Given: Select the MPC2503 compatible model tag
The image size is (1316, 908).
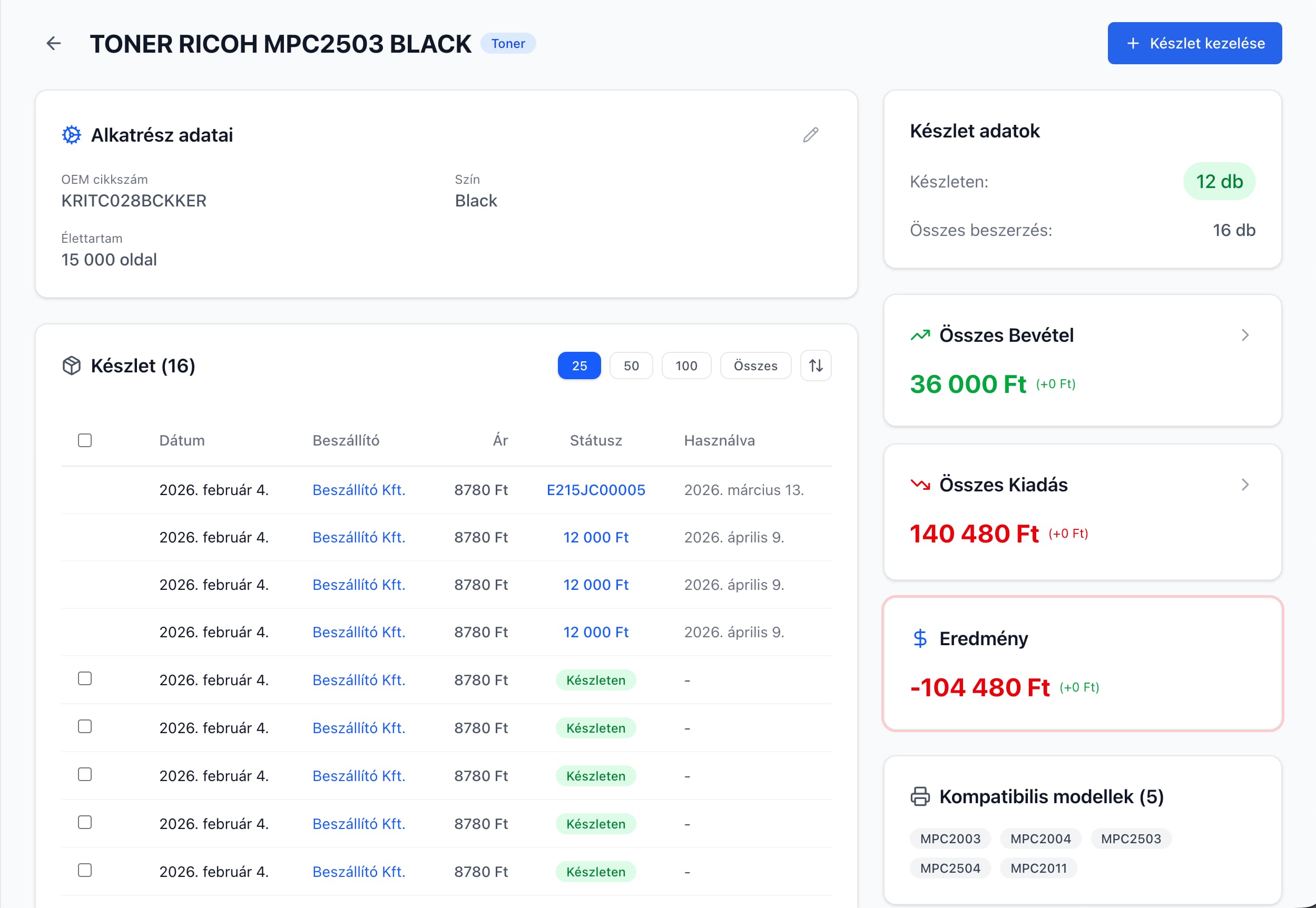Looking at the screenshot, I should click(x=1131, y=838).
